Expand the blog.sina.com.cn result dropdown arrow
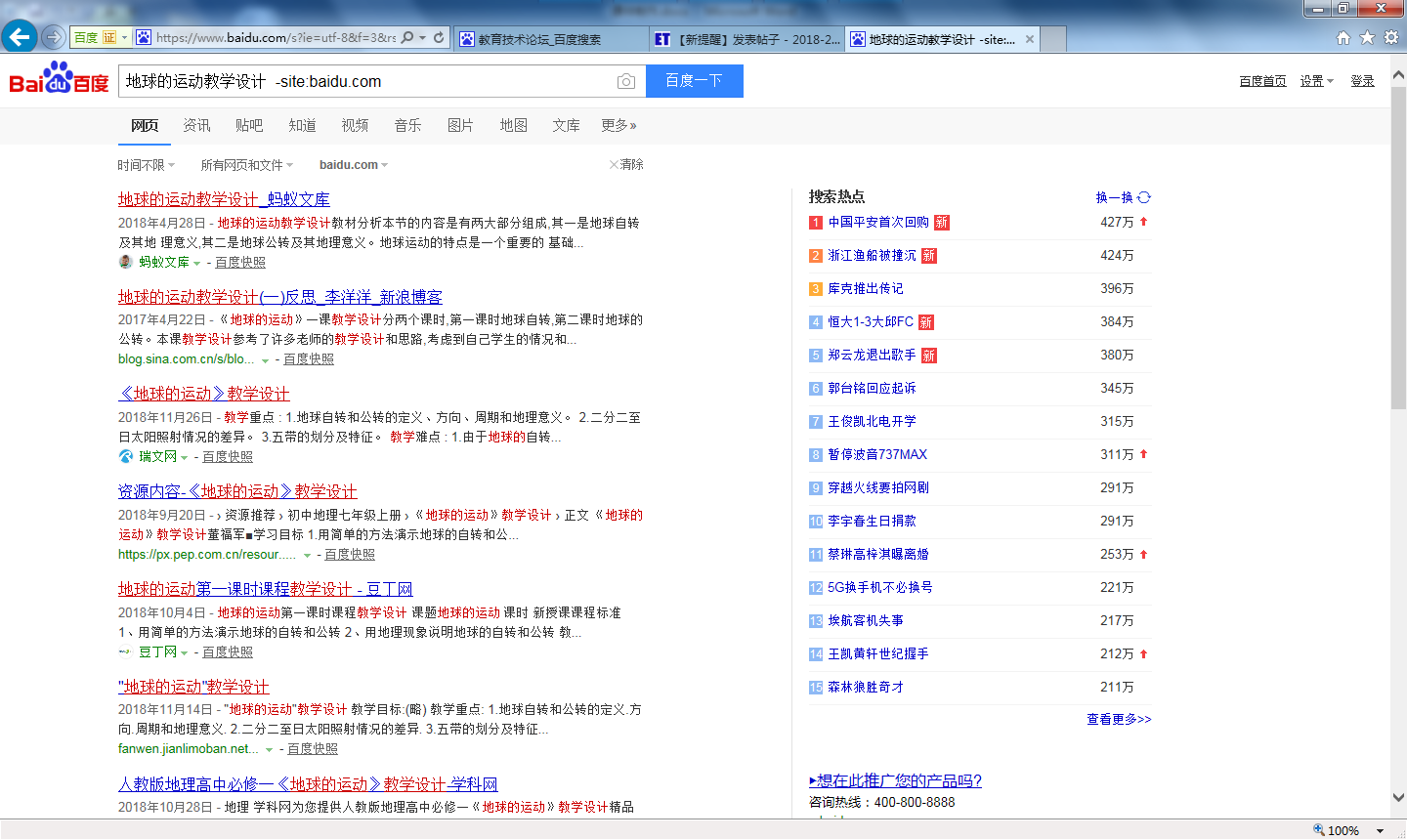 (265, 361)
